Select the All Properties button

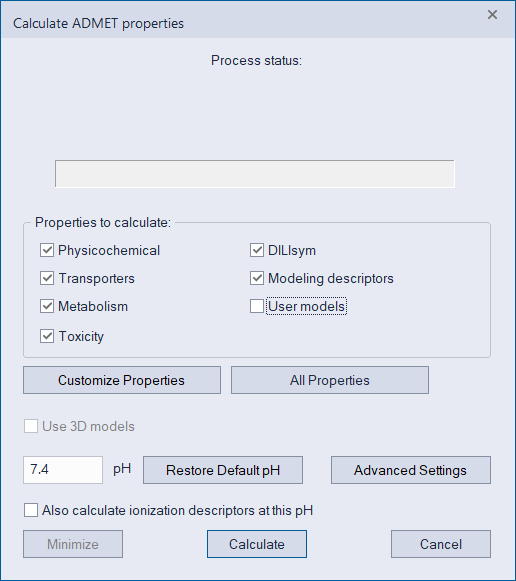tap(330, 380)
